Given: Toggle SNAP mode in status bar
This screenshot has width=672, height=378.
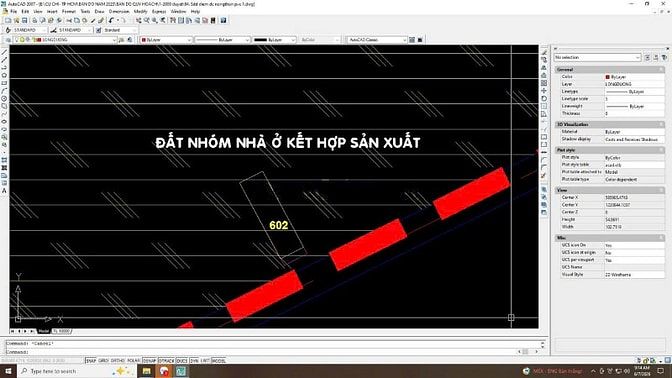Looking at the screenshot, I should pos(91,361).
